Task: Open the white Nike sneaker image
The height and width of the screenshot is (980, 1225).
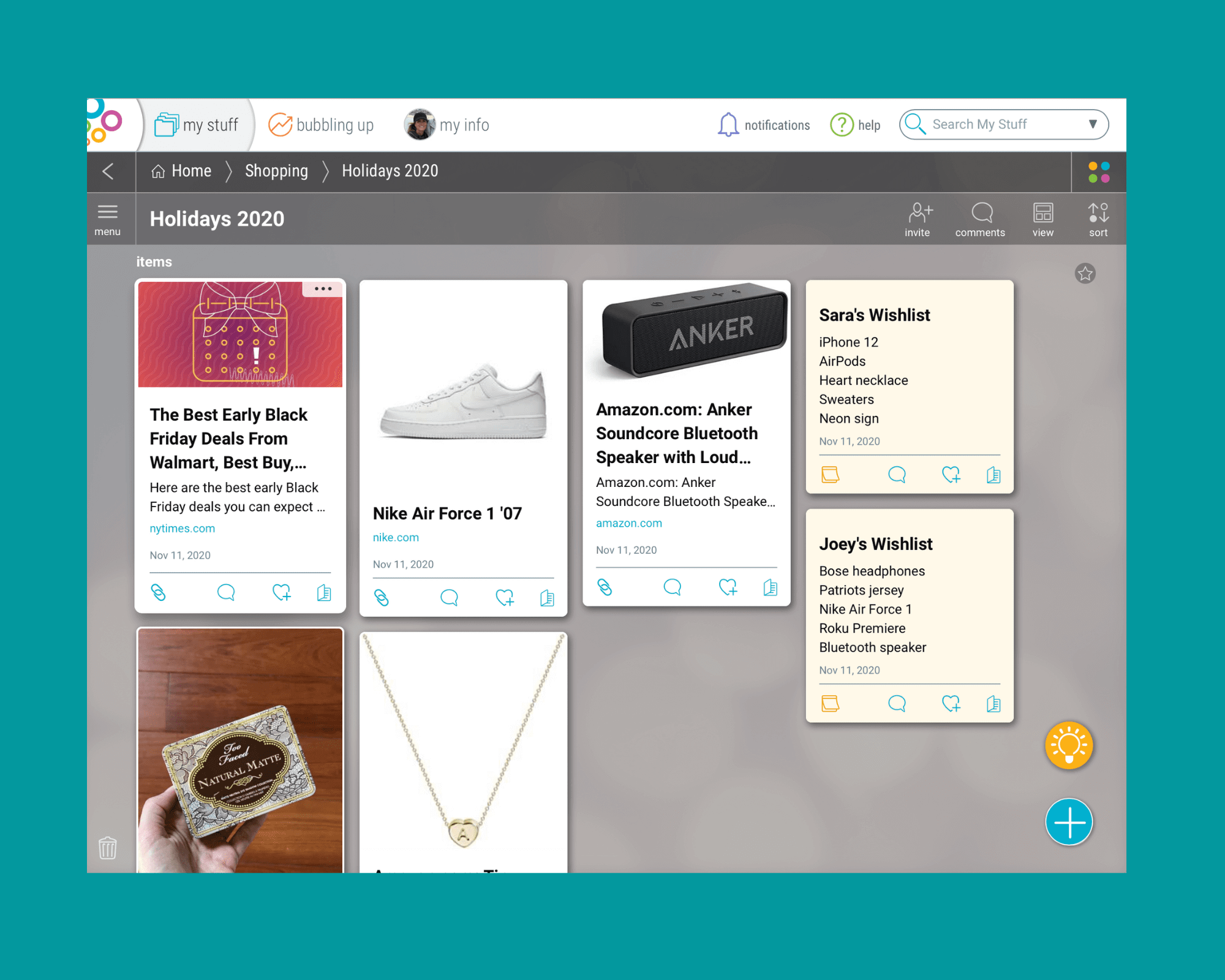Action: (463, 401)
